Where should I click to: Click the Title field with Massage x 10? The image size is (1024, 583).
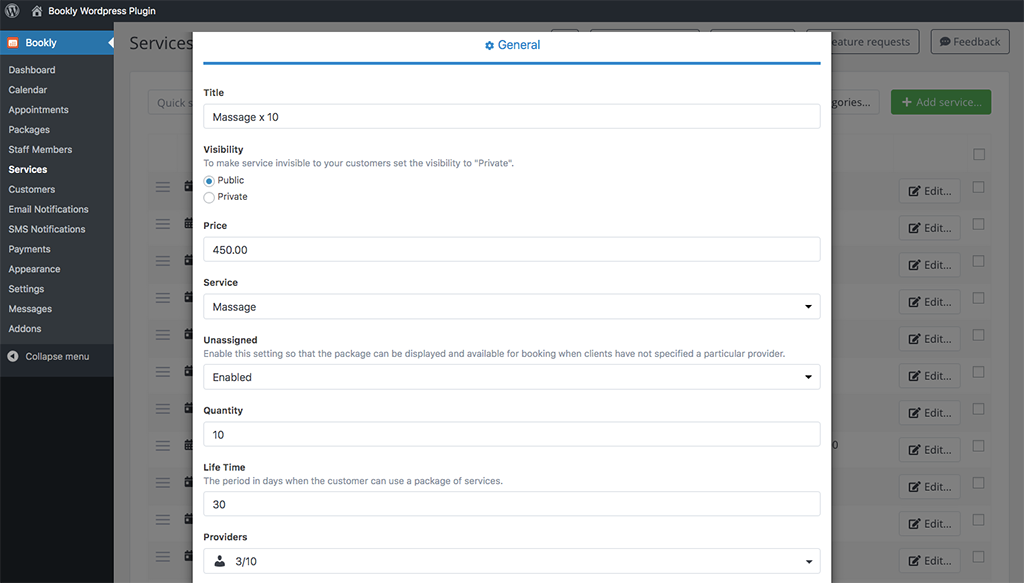(511, 117)
